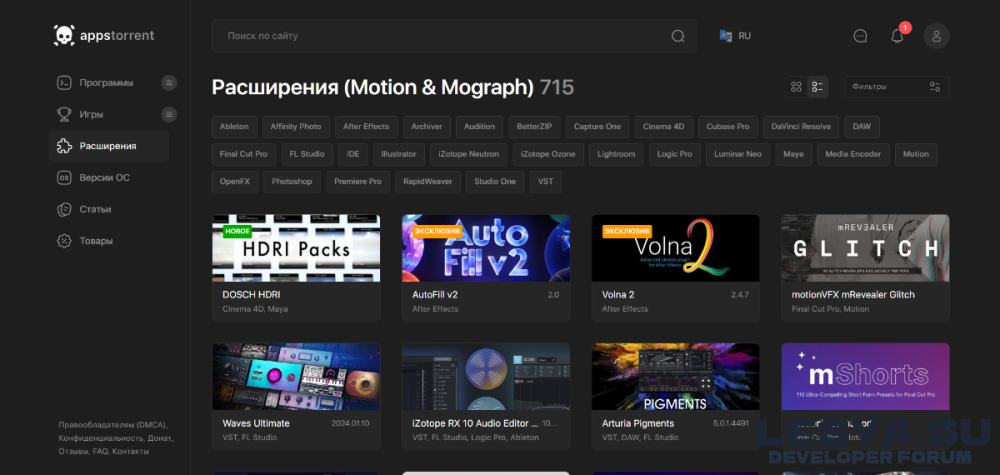The image size is (1000, 475).
Task: Click the search magnifier icon
Action: (678, 36)
